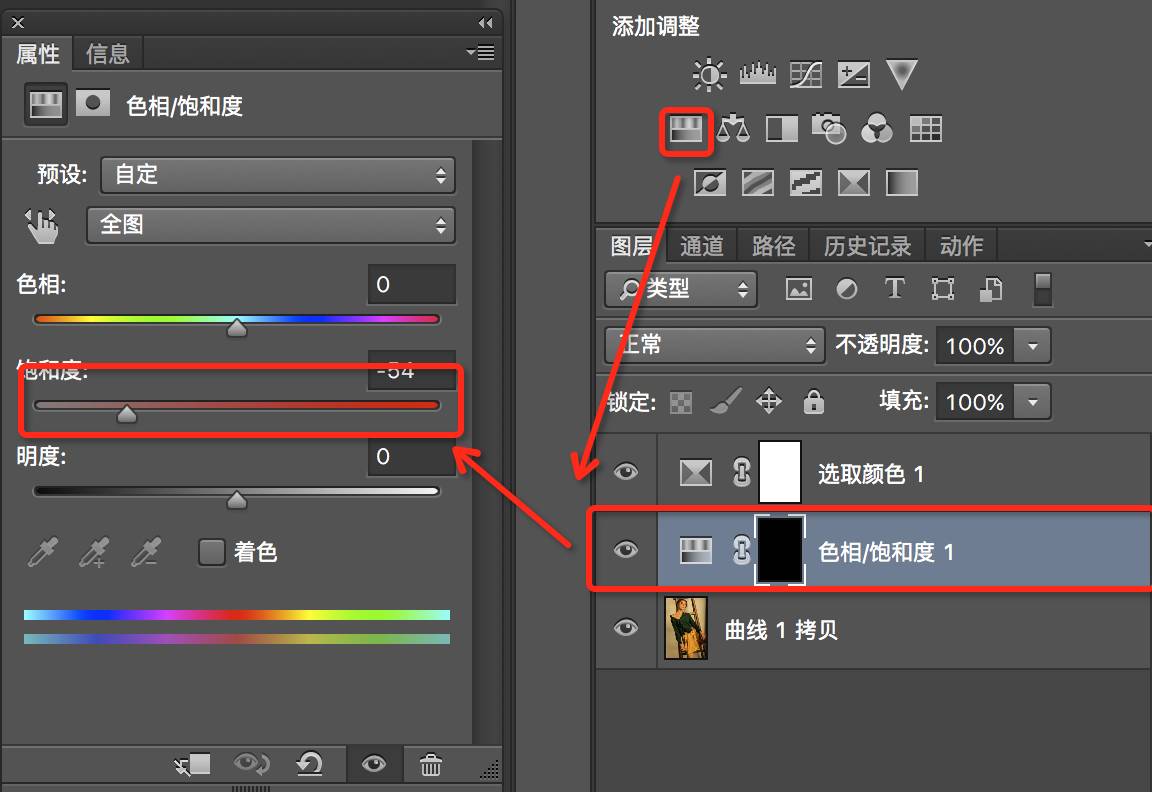
Task: Open the blend mode dropdown
Action: [715, 345]
